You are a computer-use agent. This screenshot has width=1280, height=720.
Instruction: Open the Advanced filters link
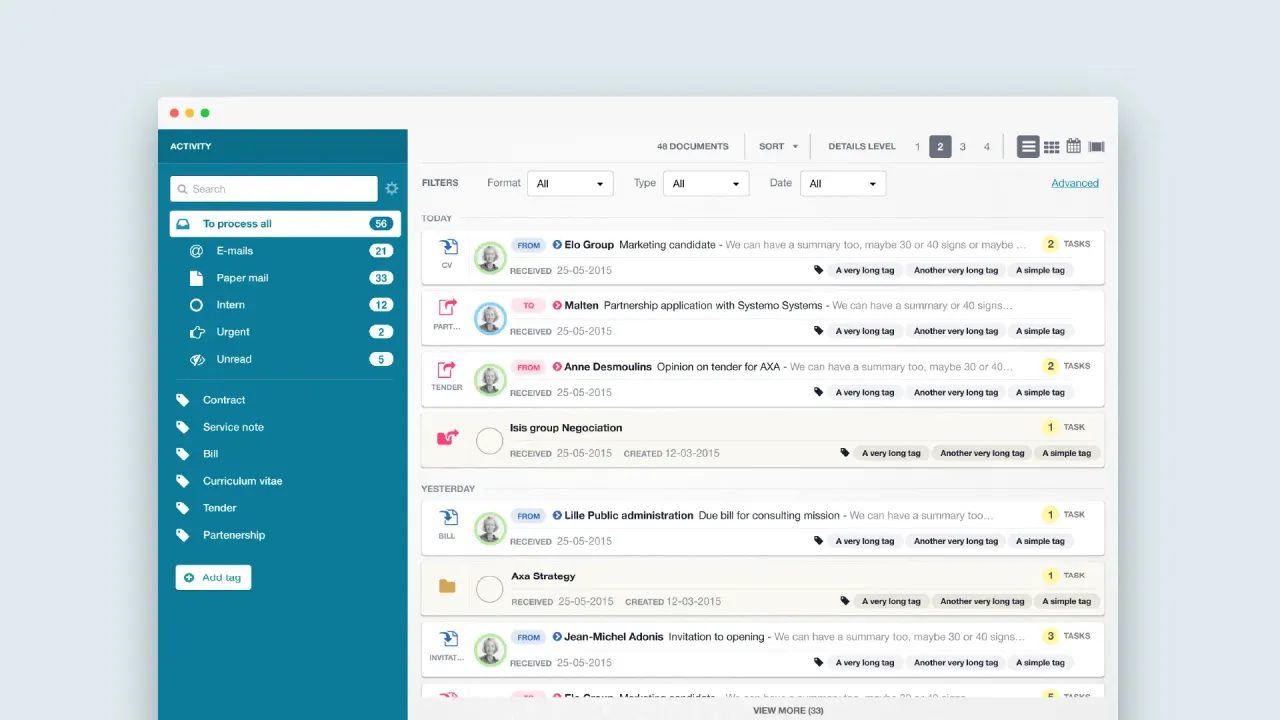(x=1075, y=183)
